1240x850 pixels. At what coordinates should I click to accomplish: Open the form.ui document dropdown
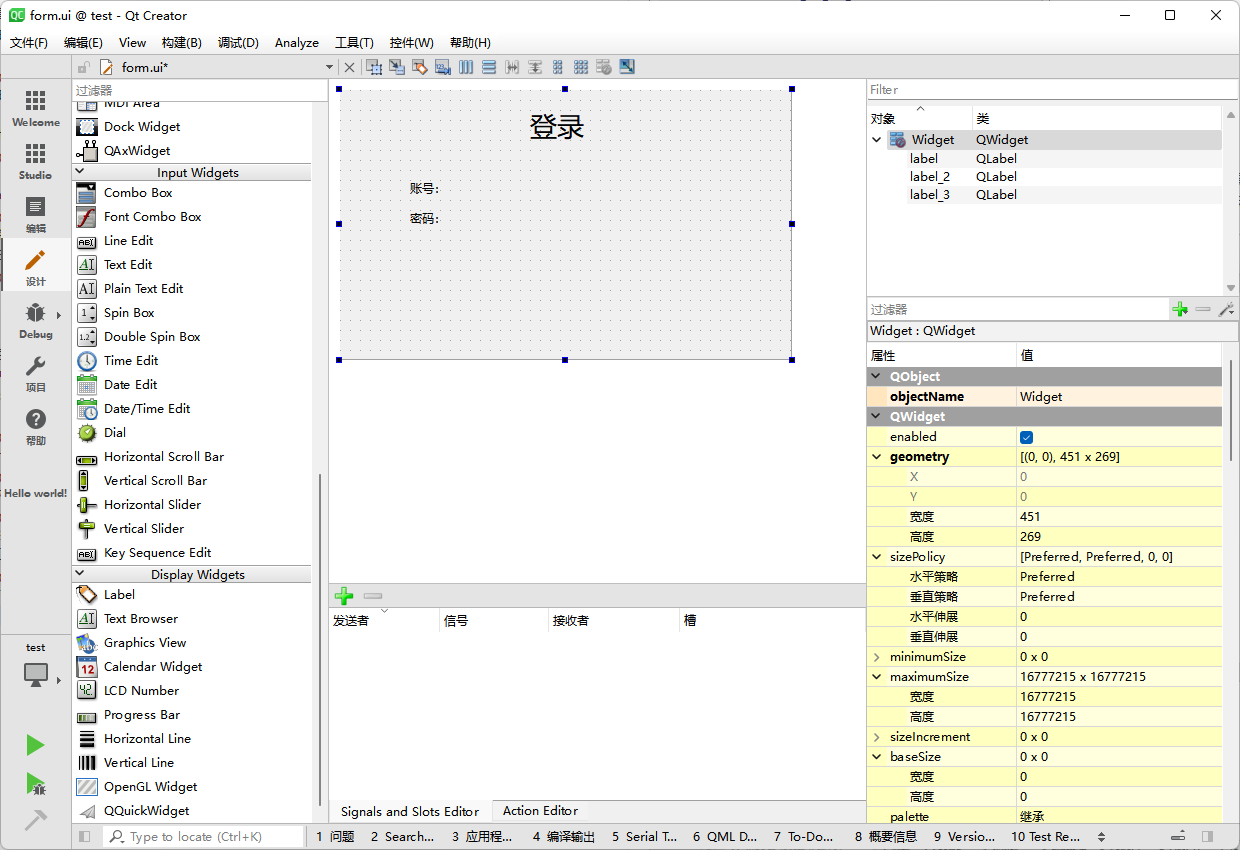point(329,67)
